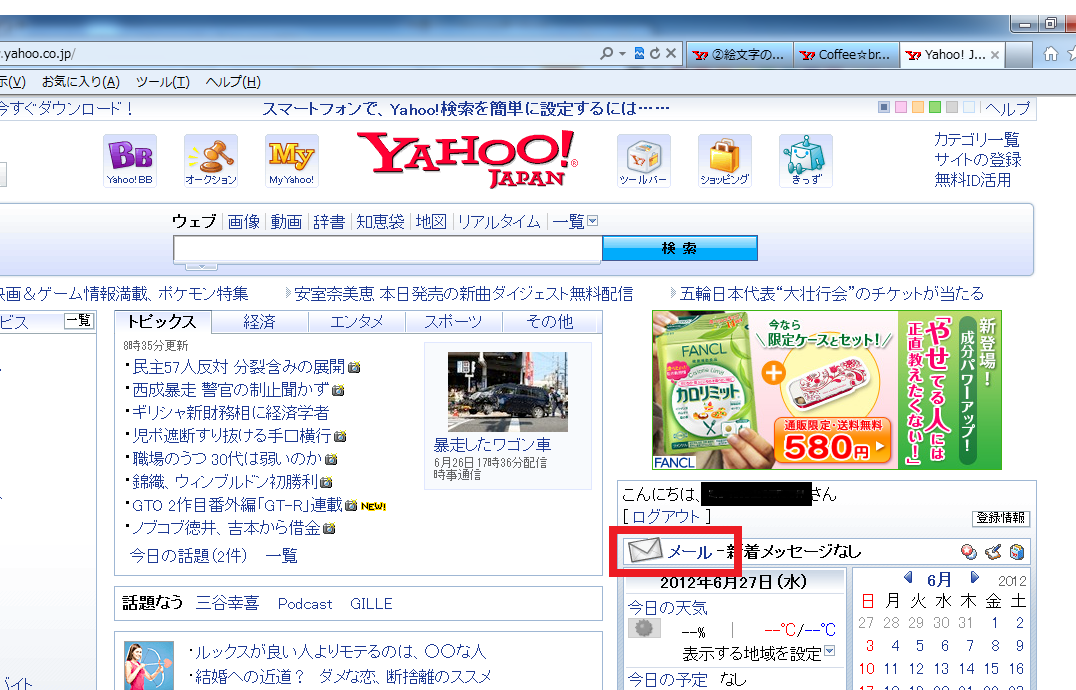This screenshot has width=1076, height=690.
Task: Switch to the ②絵文字の... browser tab
Action: point(740,55)
